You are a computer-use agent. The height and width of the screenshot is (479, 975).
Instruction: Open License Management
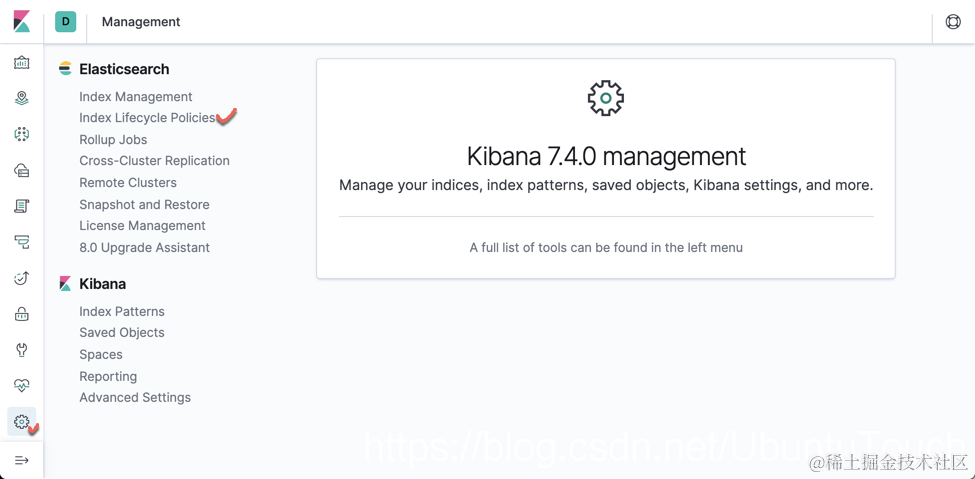click(x=142, y=226)
